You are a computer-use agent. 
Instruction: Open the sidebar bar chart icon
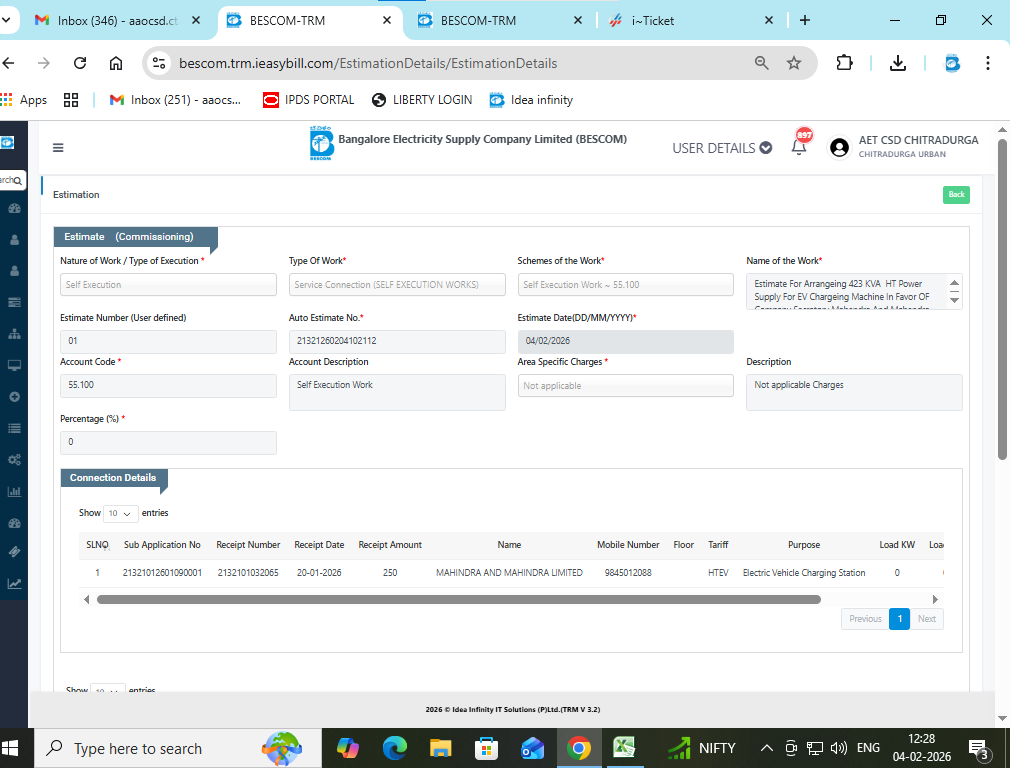(14, 492)
